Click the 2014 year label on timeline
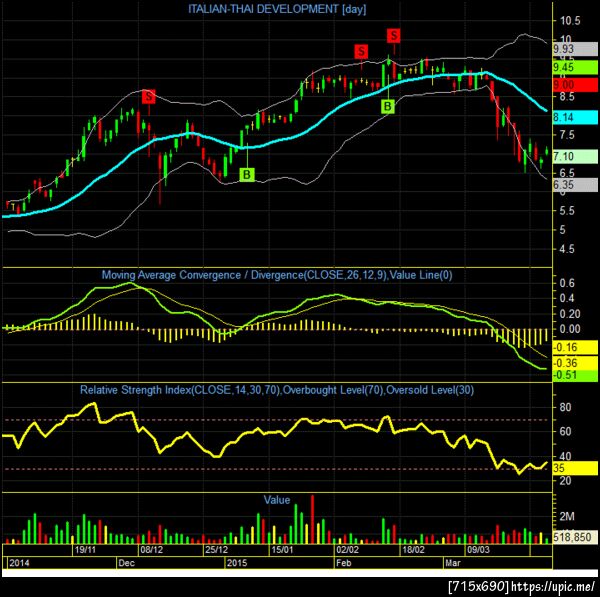This screenshot has width=600, height=597. (x=19, y=563)
